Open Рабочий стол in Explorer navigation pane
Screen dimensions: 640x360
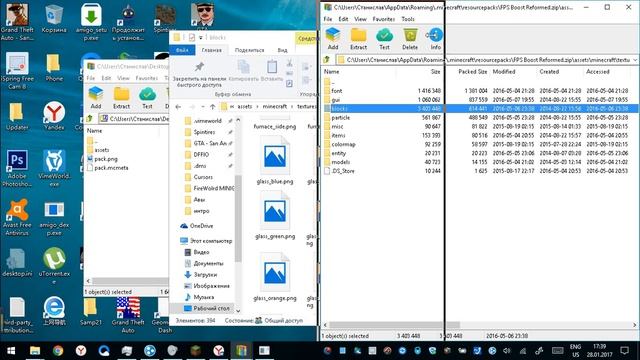[211, 308]
